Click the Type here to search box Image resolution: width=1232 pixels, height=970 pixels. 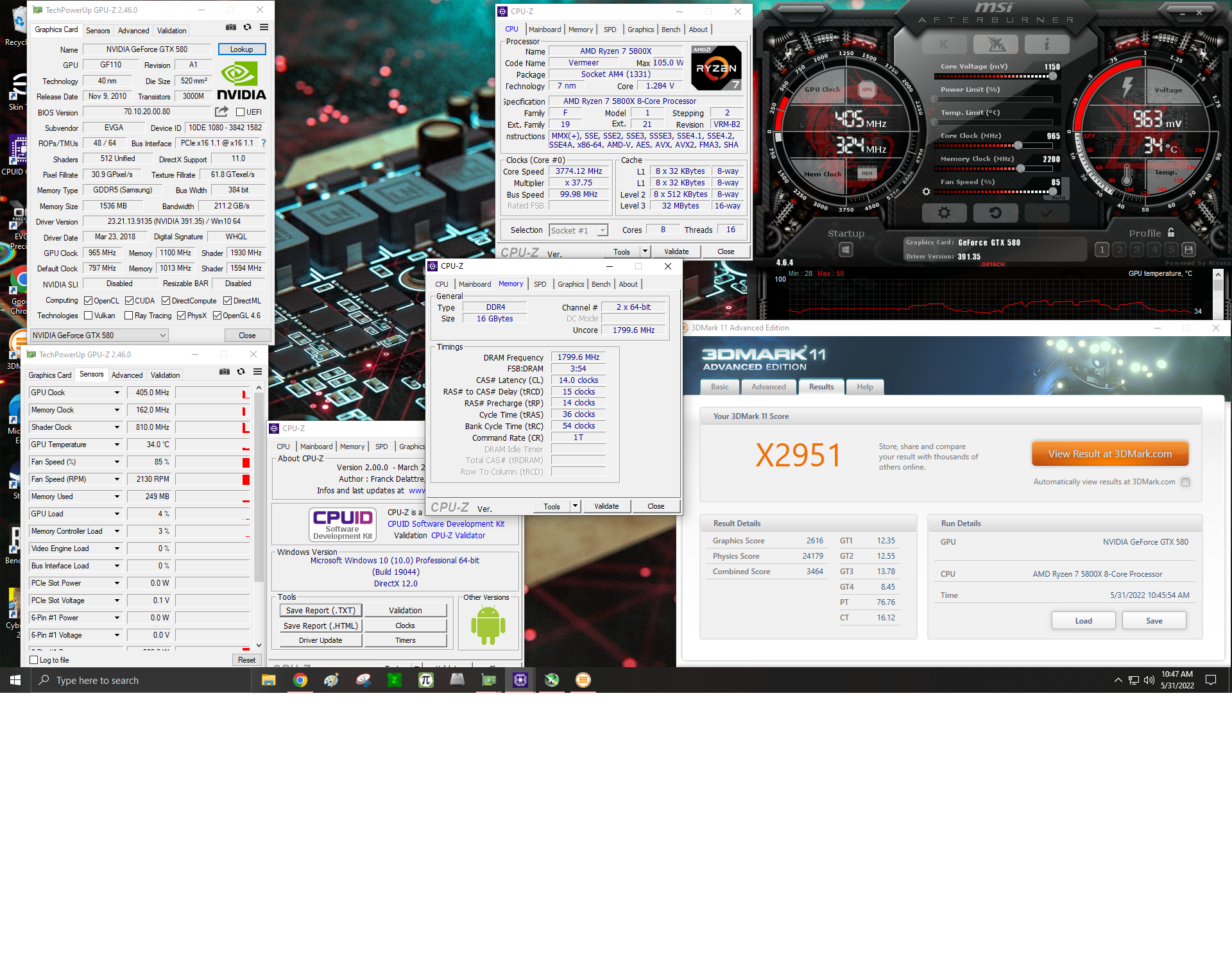(141, 680)
